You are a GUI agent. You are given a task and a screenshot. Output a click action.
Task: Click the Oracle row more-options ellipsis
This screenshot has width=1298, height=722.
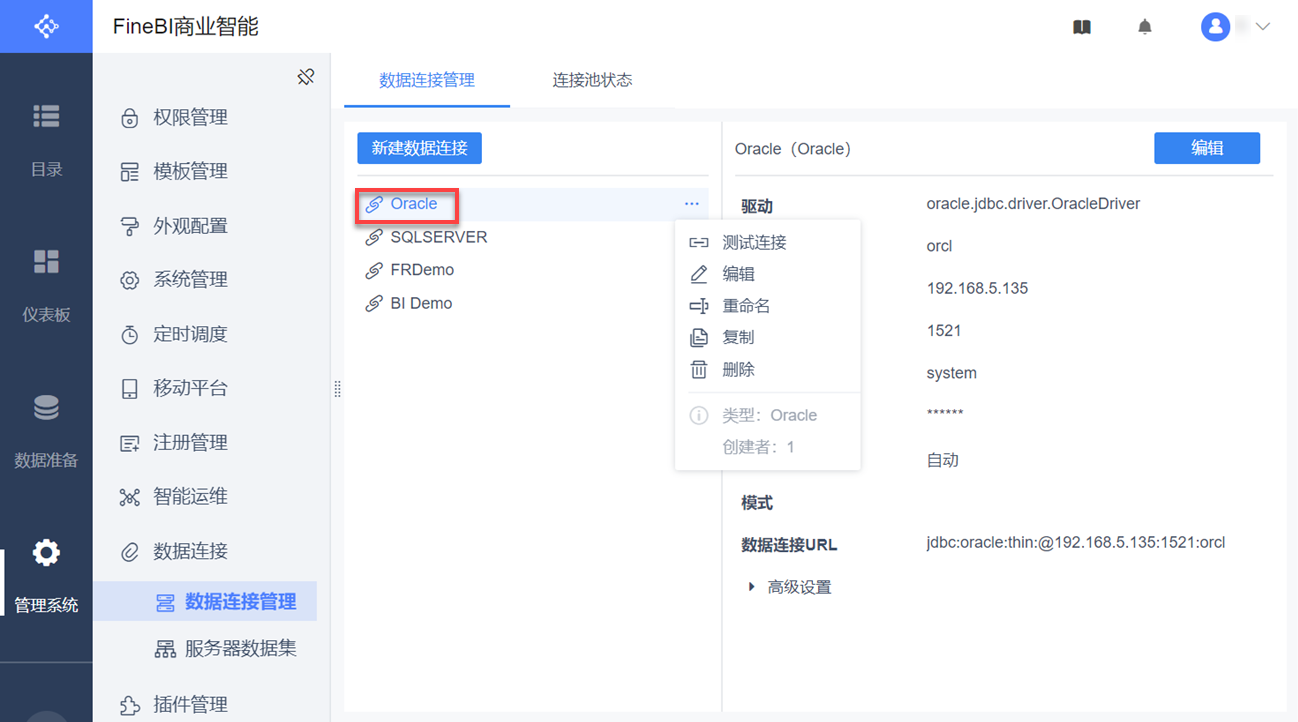692,204
